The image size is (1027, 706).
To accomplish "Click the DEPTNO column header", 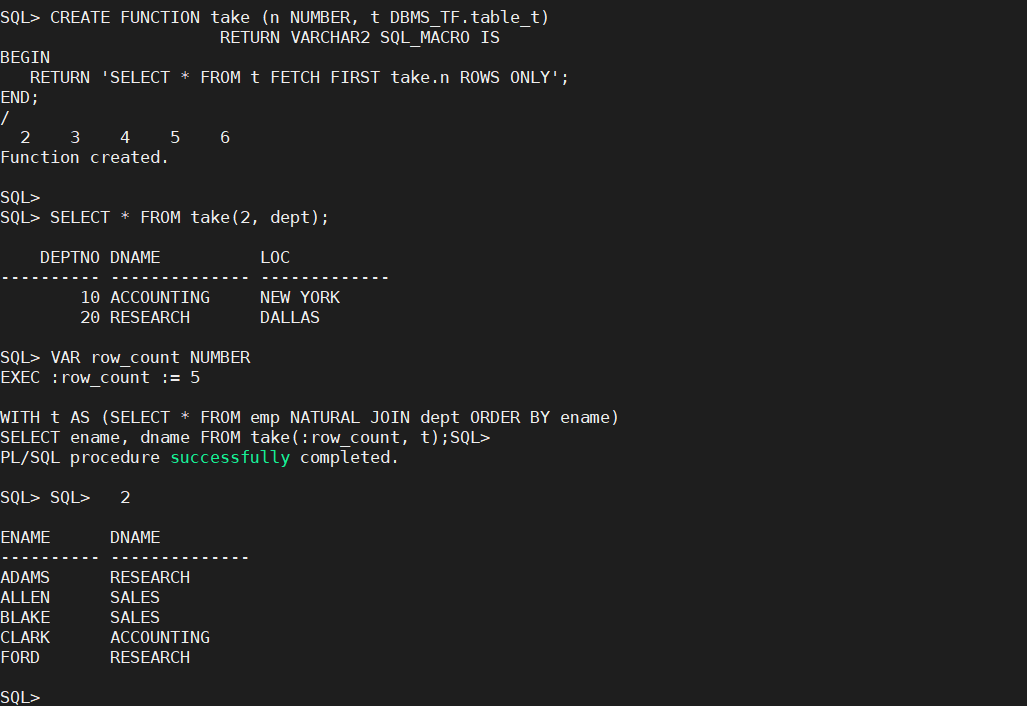I will tap(69, 257).
